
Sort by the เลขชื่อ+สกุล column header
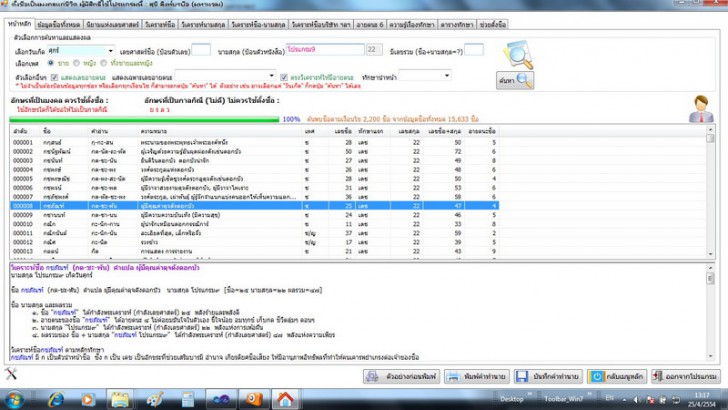coord(442,131)
